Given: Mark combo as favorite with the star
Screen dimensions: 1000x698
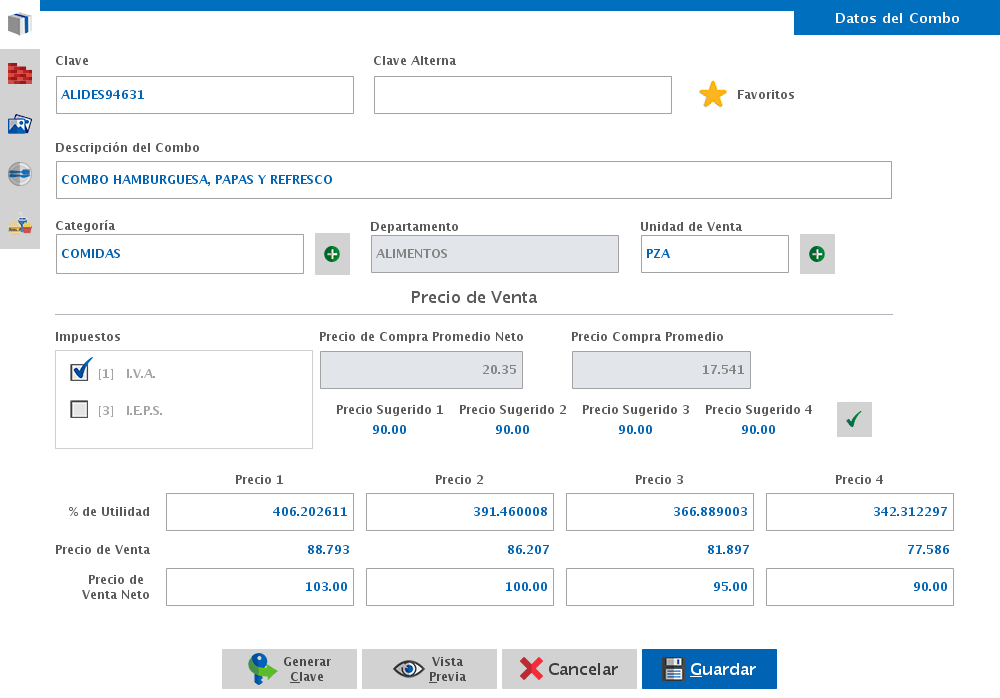Looking at the screenshot, I should tap(713, 95).
